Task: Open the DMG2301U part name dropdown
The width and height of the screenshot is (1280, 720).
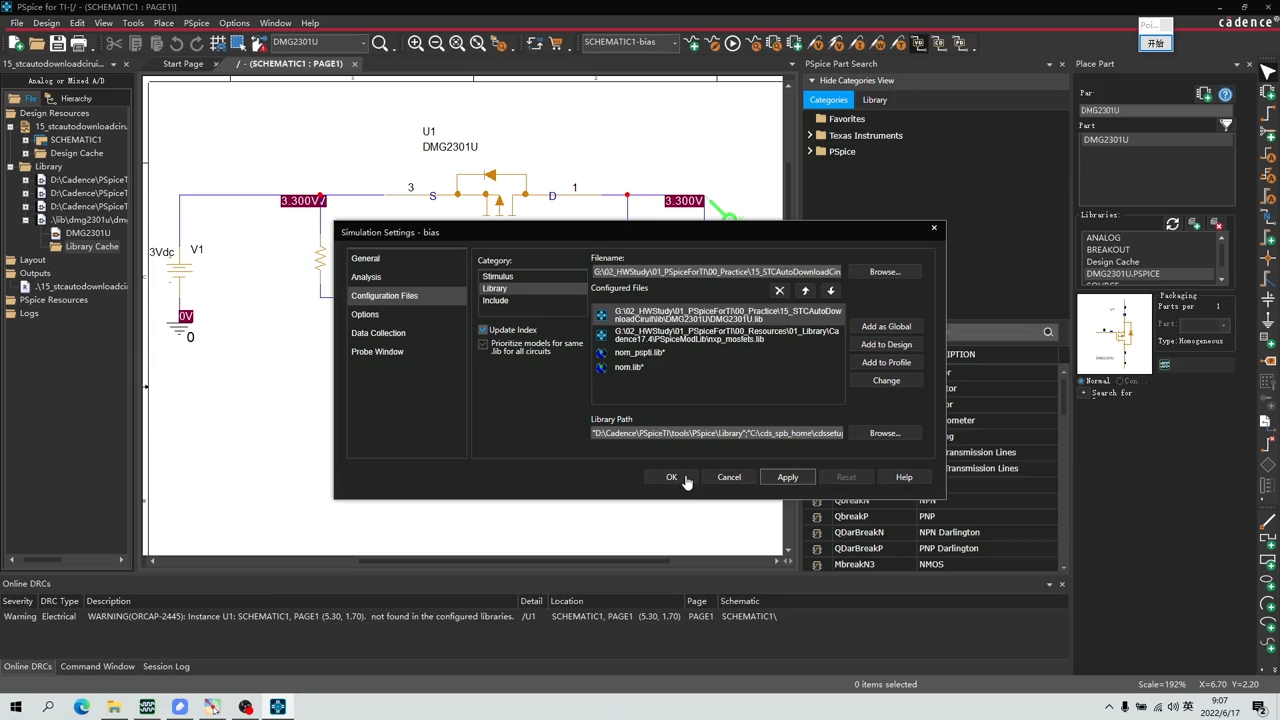Action: pyautogui.click(x=362, y=43)
